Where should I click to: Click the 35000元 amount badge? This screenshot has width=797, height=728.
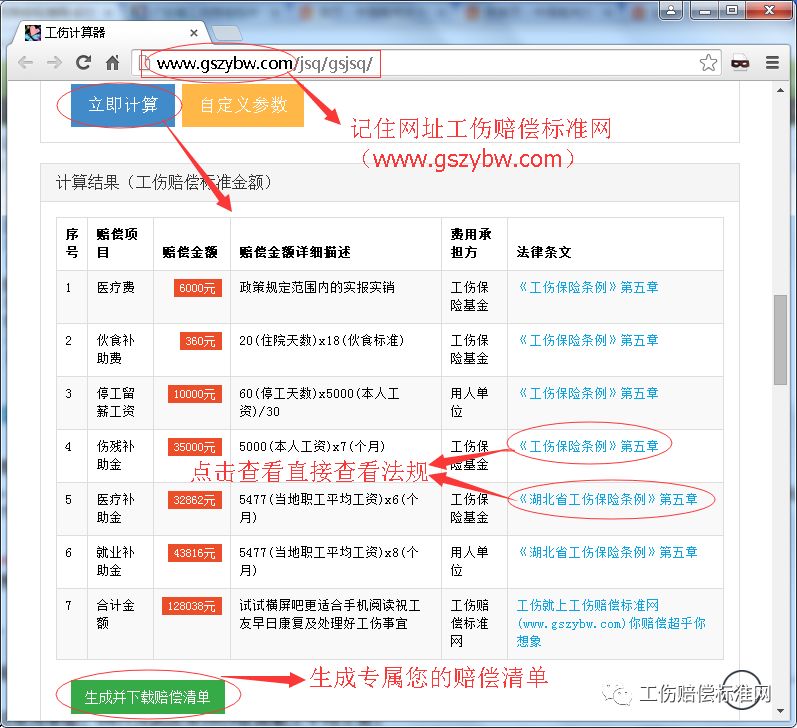pos(195,447)
